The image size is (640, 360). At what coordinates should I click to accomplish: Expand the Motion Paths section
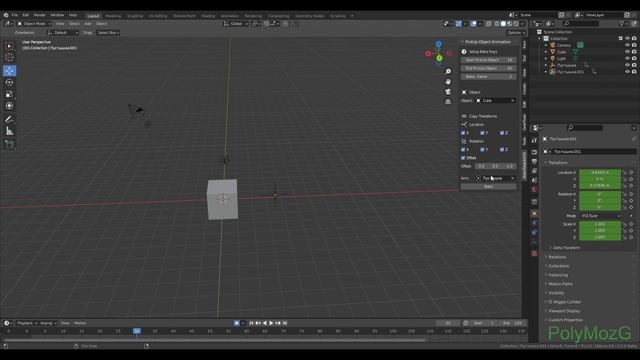[559, 284]
